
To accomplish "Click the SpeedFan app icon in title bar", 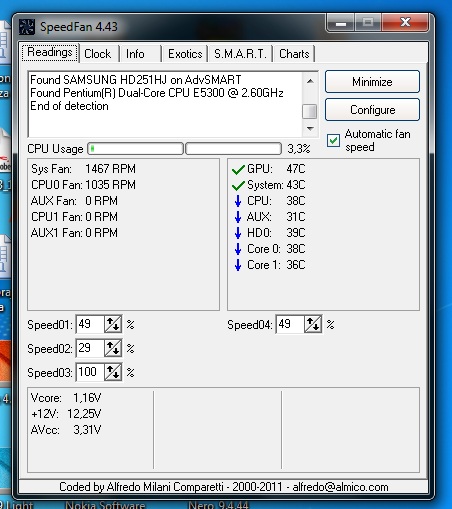I will click(27, 27).
